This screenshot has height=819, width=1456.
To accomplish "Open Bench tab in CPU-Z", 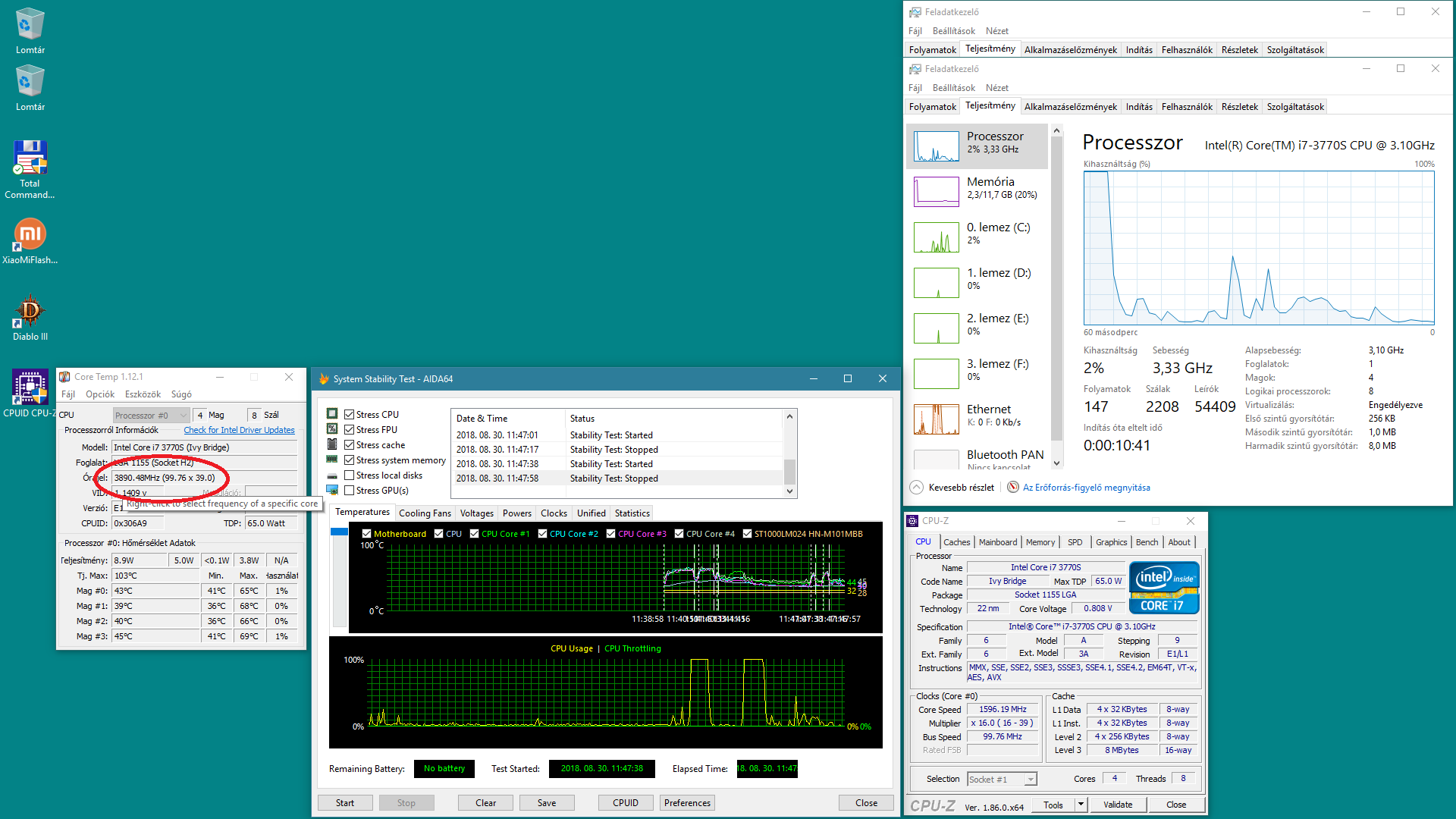I will [1147, 542].
